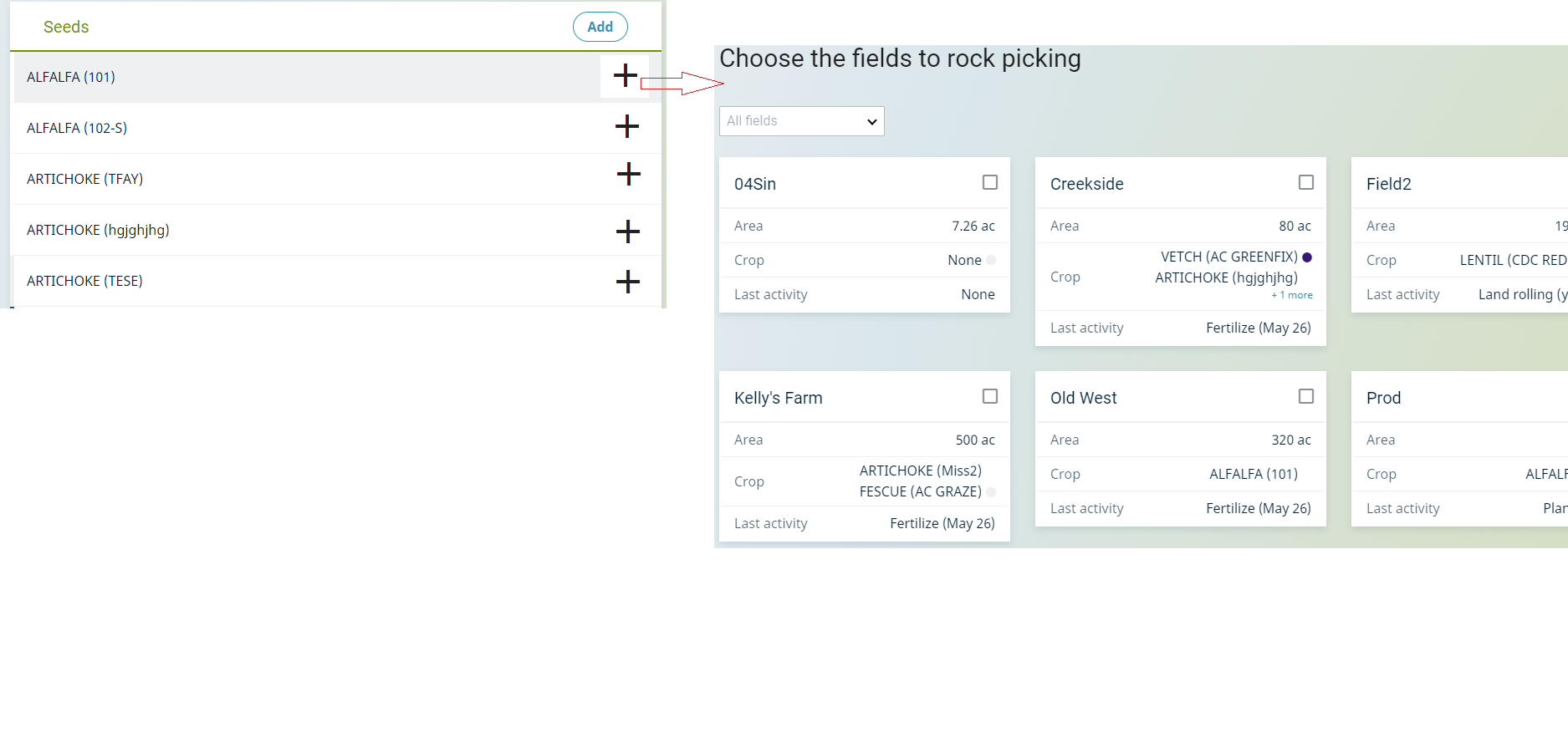Add ARTICHOKE (TFAY) using its plus icon
1568x753 pixels.
click(628, 175)
